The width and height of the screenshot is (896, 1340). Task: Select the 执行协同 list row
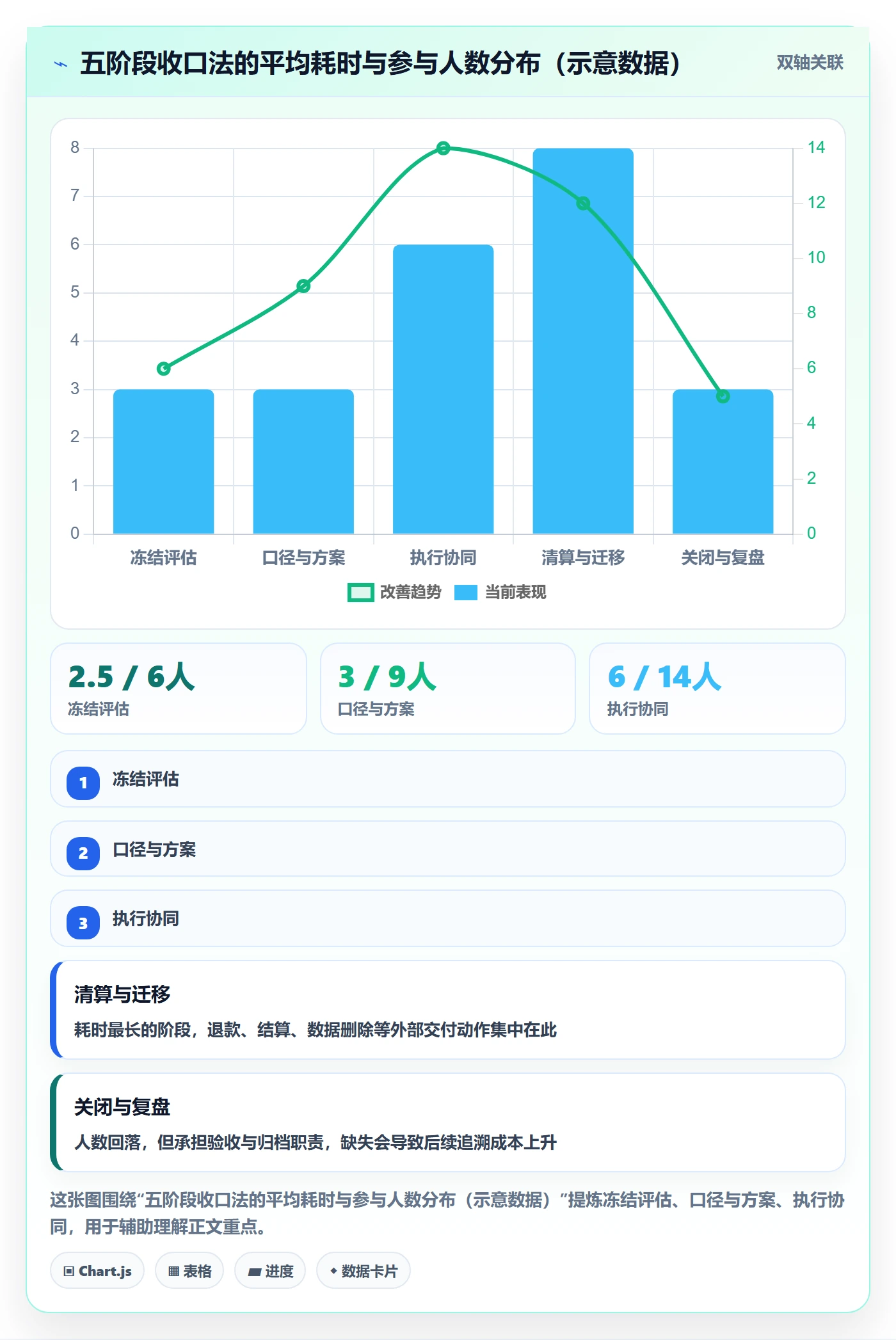[448, 919]
